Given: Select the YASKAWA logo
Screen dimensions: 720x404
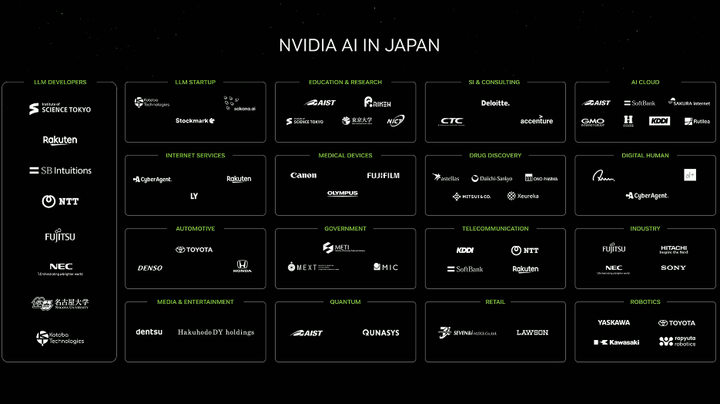Looking at the screenshot, I should pyautogui.click(x=614, y=323).
